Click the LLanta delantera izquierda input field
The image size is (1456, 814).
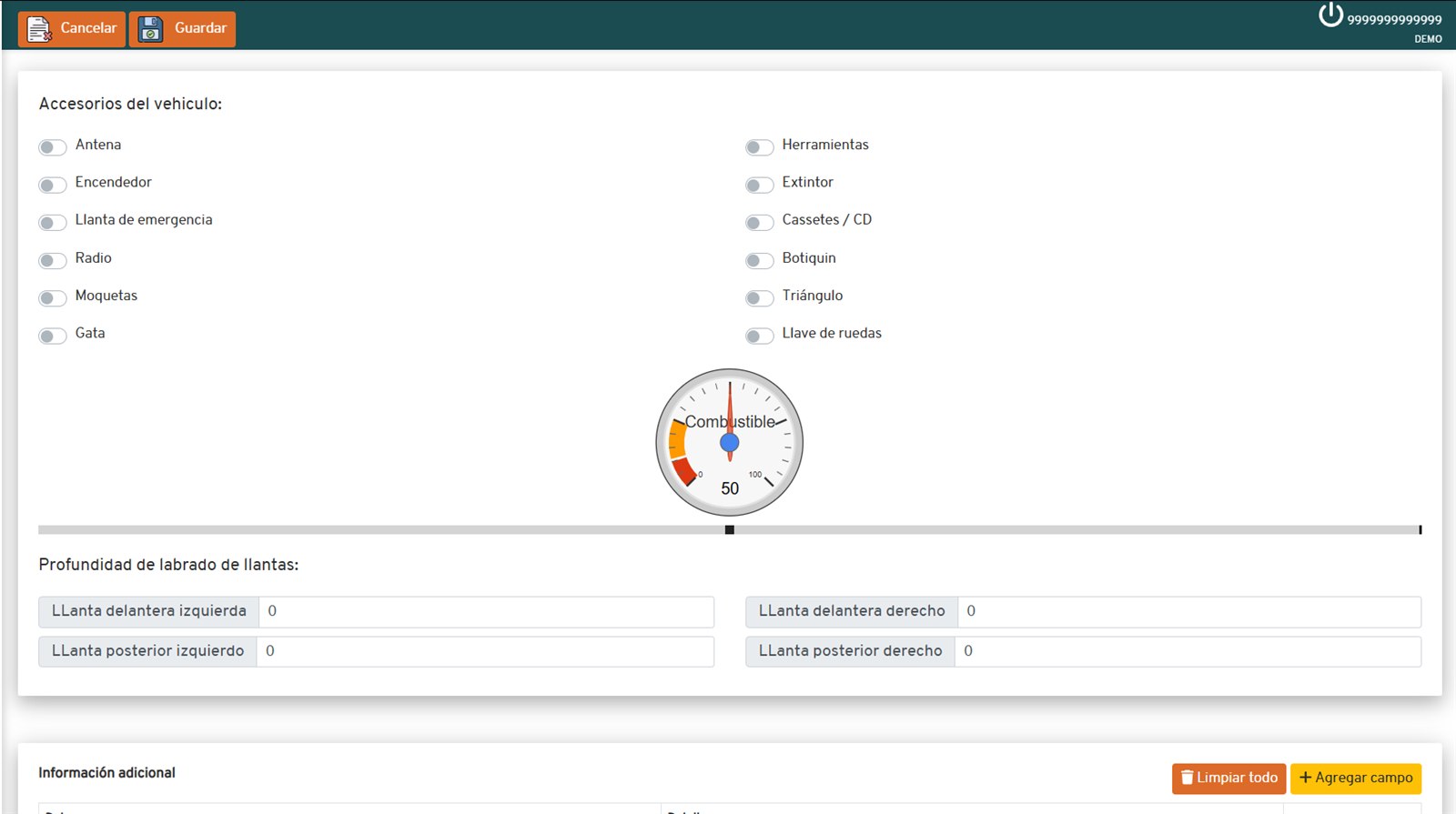coord(486,612)
